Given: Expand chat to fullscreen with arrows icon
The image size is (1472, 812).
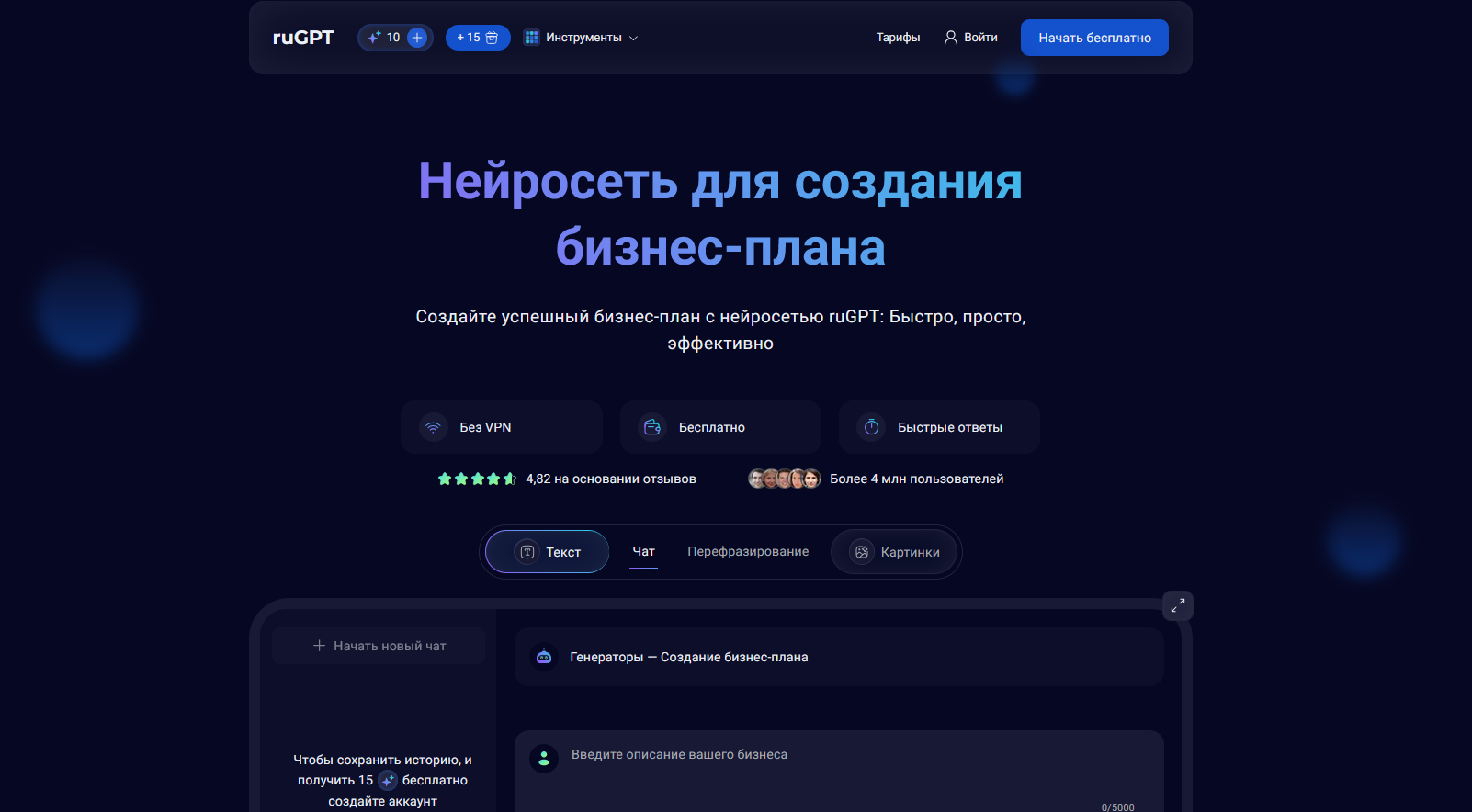Looking at the screenshot, I should [x=1178, y=605].
